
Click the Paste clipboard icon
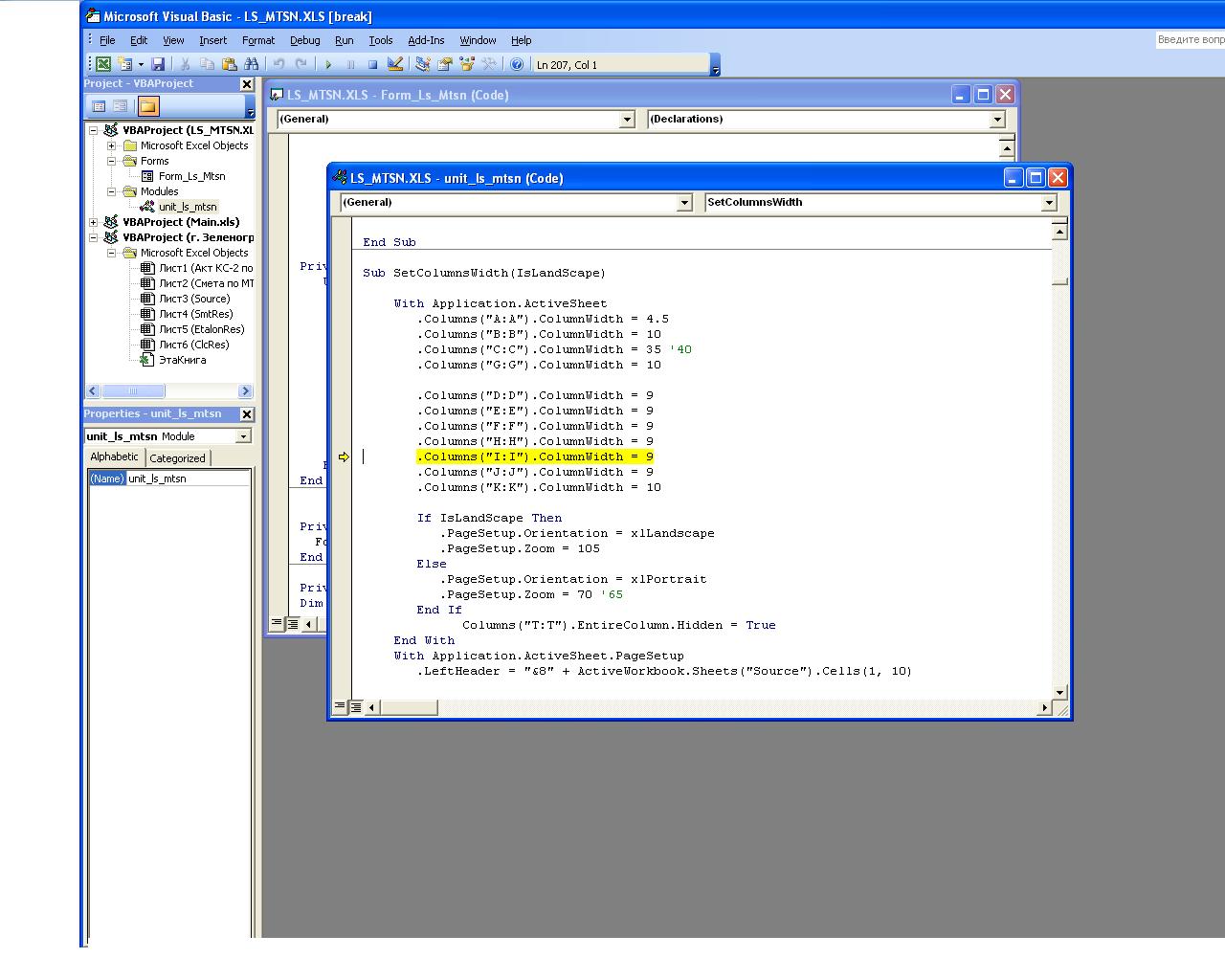pos(229,64)
